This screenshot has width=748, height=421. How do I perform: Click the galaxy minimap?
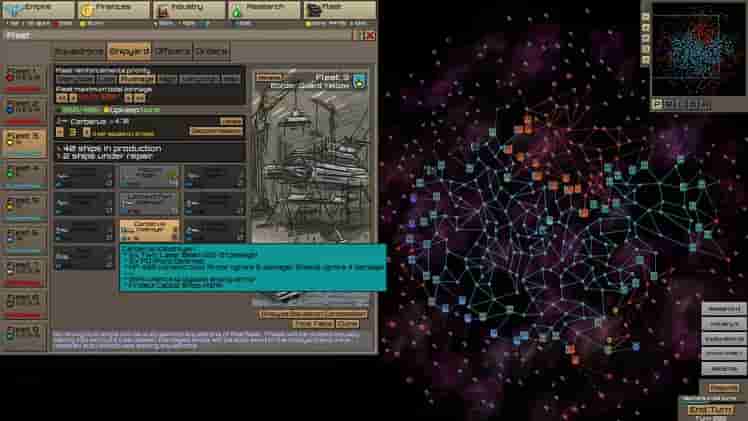697,50
